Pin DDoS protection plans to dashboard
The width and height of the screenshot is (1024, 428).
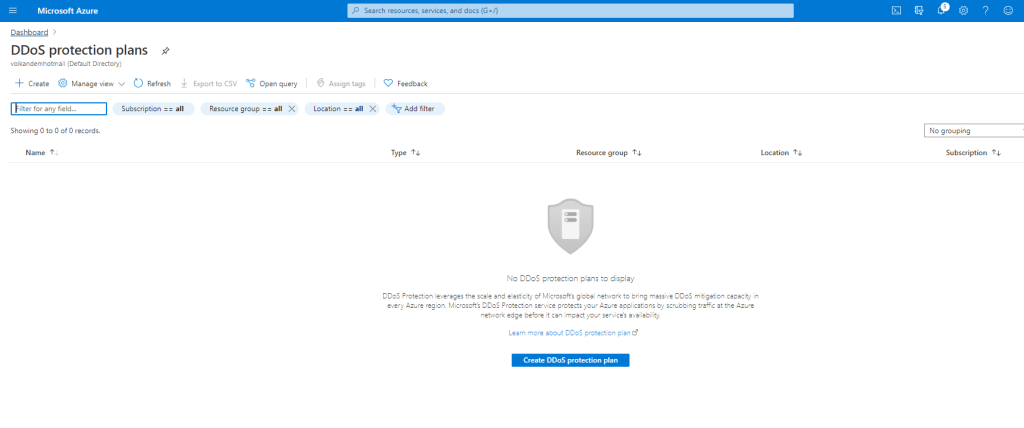click(165, 50)
